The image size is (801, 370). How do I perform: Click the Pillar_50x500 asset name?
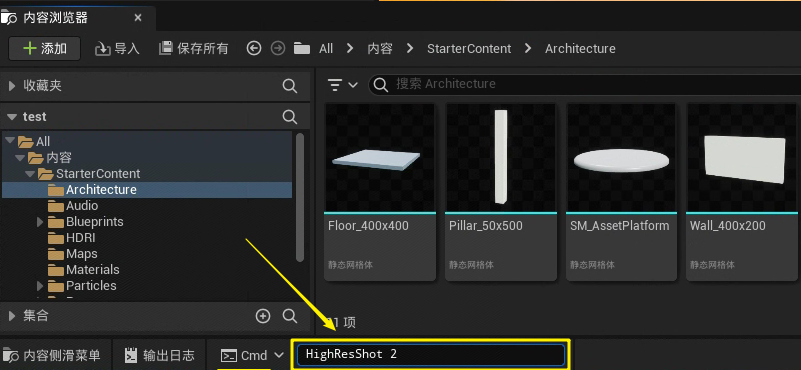(486, 225)
